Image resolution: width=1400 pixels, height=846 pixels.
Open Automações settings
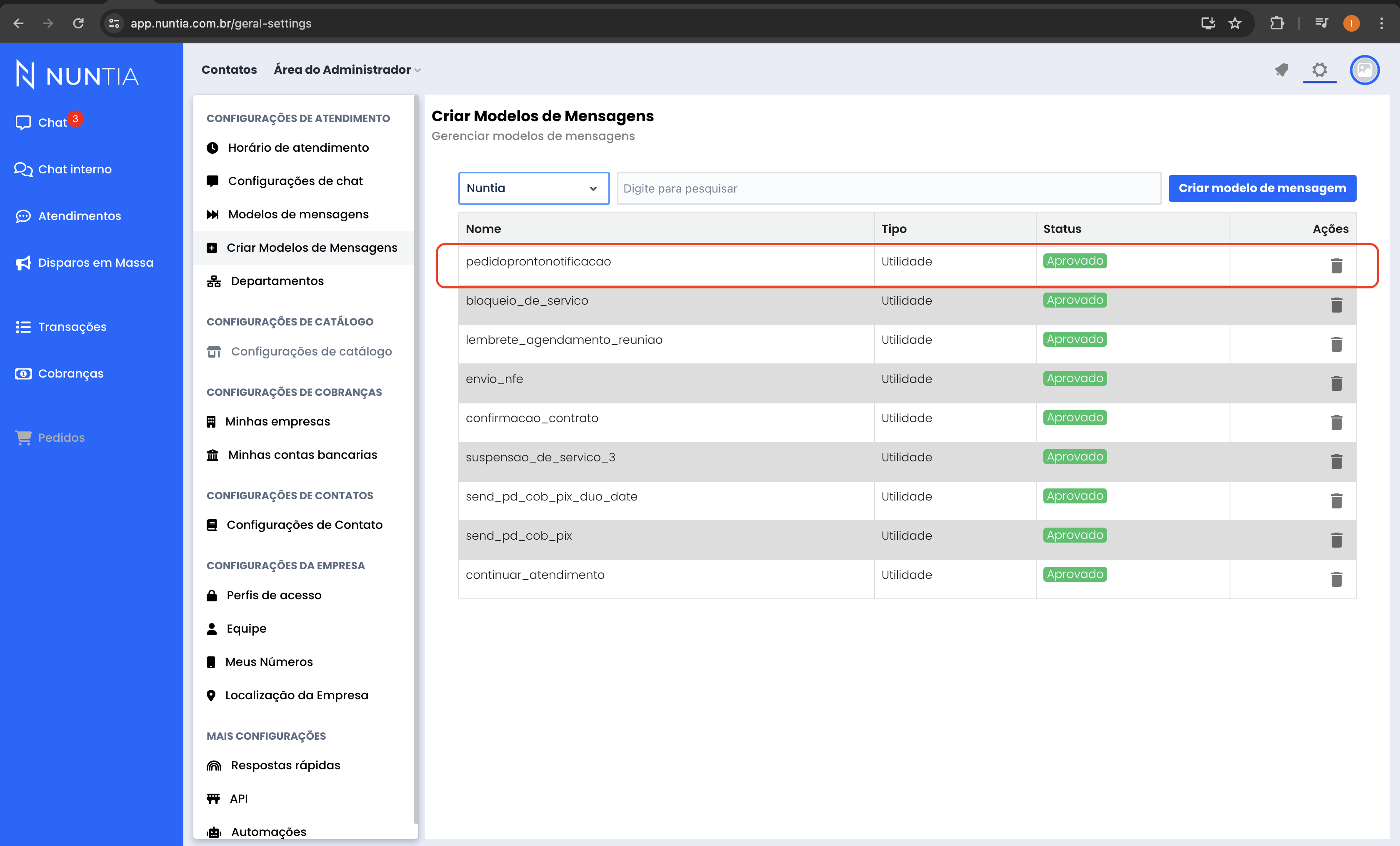coord(256,832)
